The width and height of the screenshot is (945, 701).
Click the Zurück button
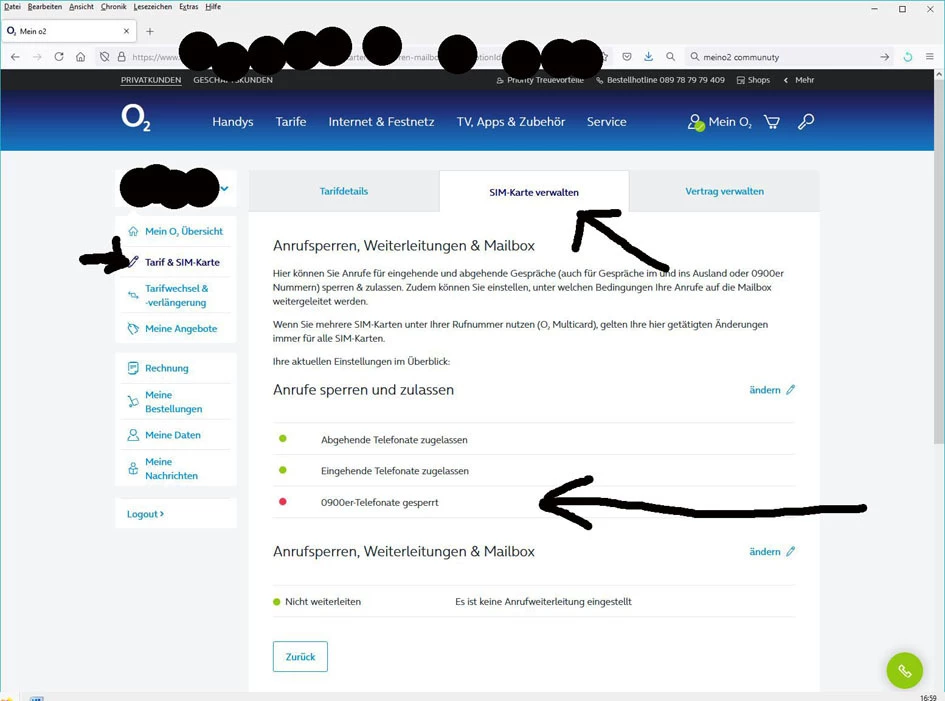[300, 656]
